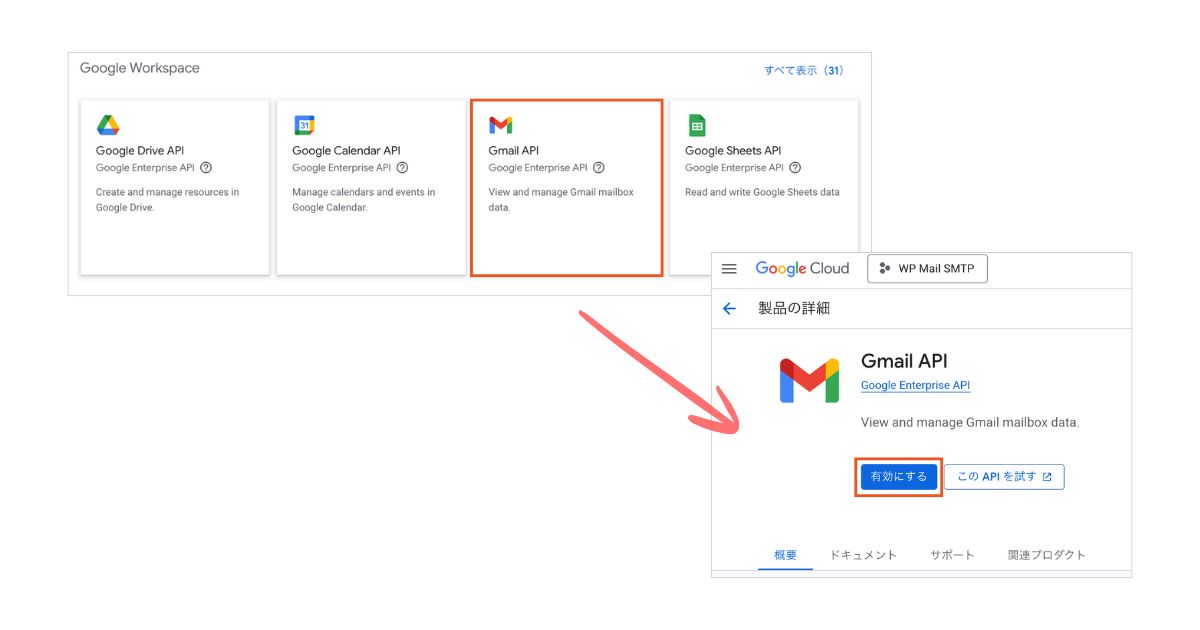Viewport: 1200px width, 630px height.
Task: Open the ドキュメント tab
Action: click(863, 555)
